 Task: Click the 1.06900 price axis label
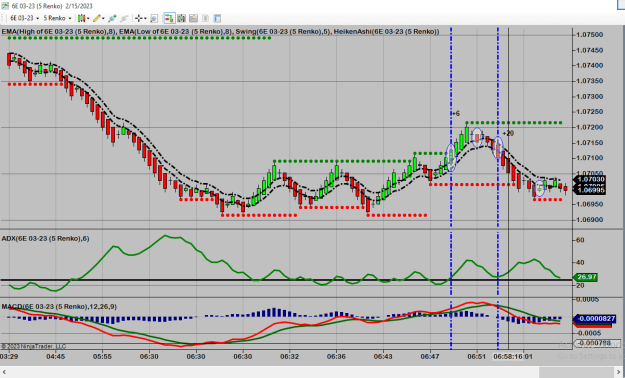(x=589, y=220)
